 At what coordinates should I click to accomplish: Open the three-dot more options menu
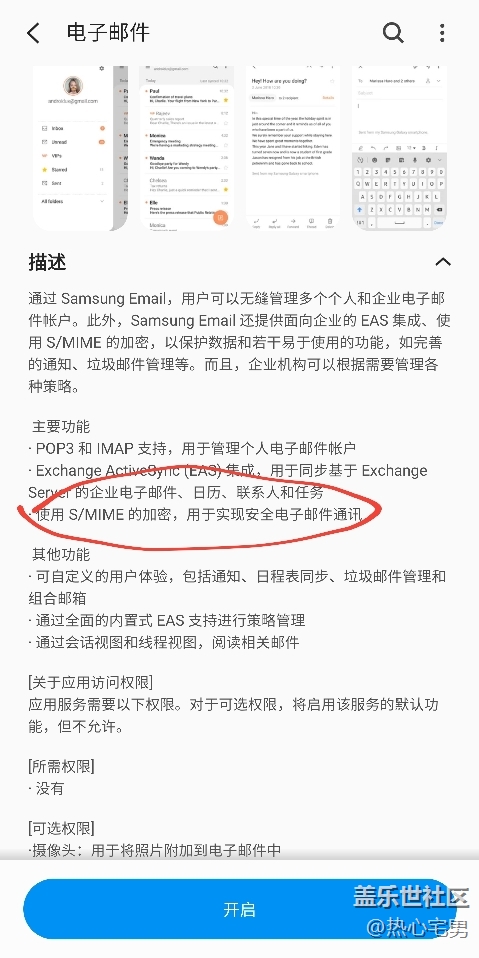[442, 33]
